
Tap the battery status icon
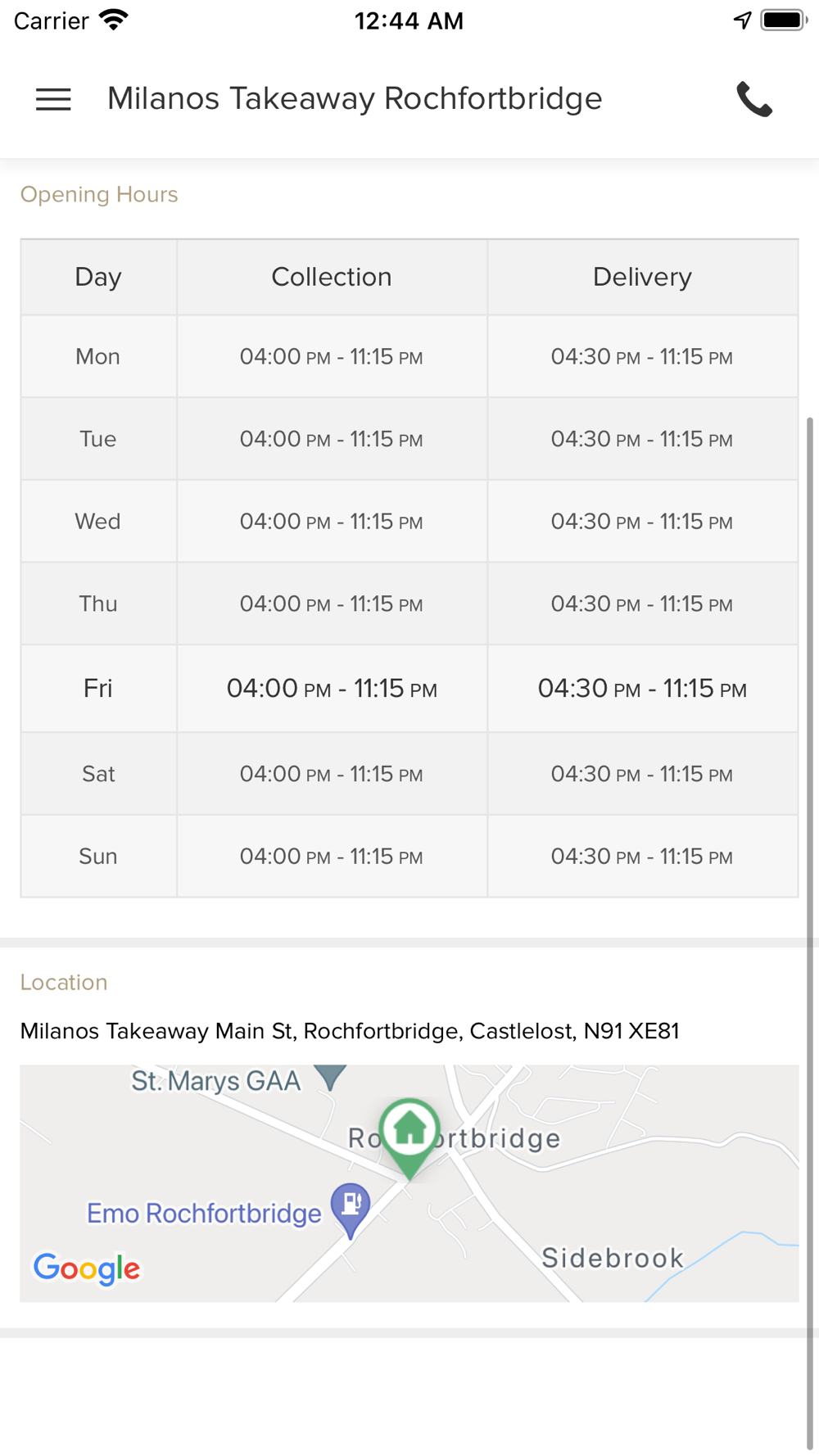784,20
